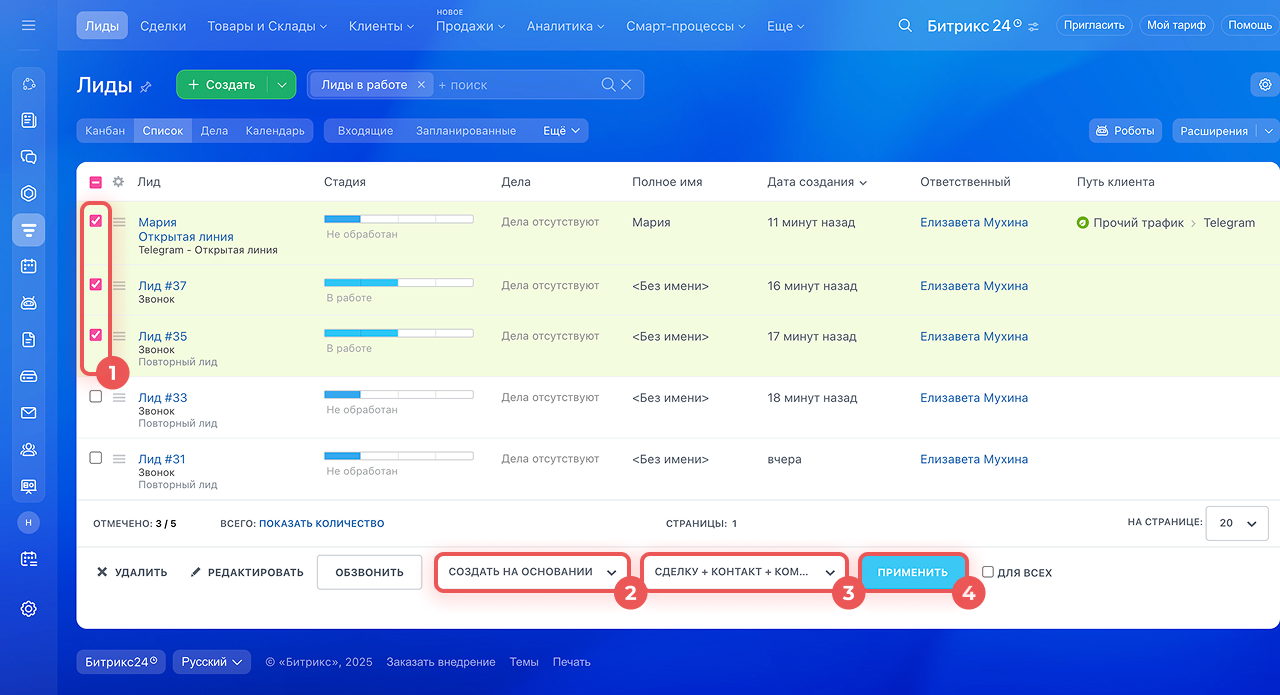Image resolution: width=1280 pixels, height=695 pixels.
Task: Open the workgroups people icon in sidebar
Action: pos(29,449)
